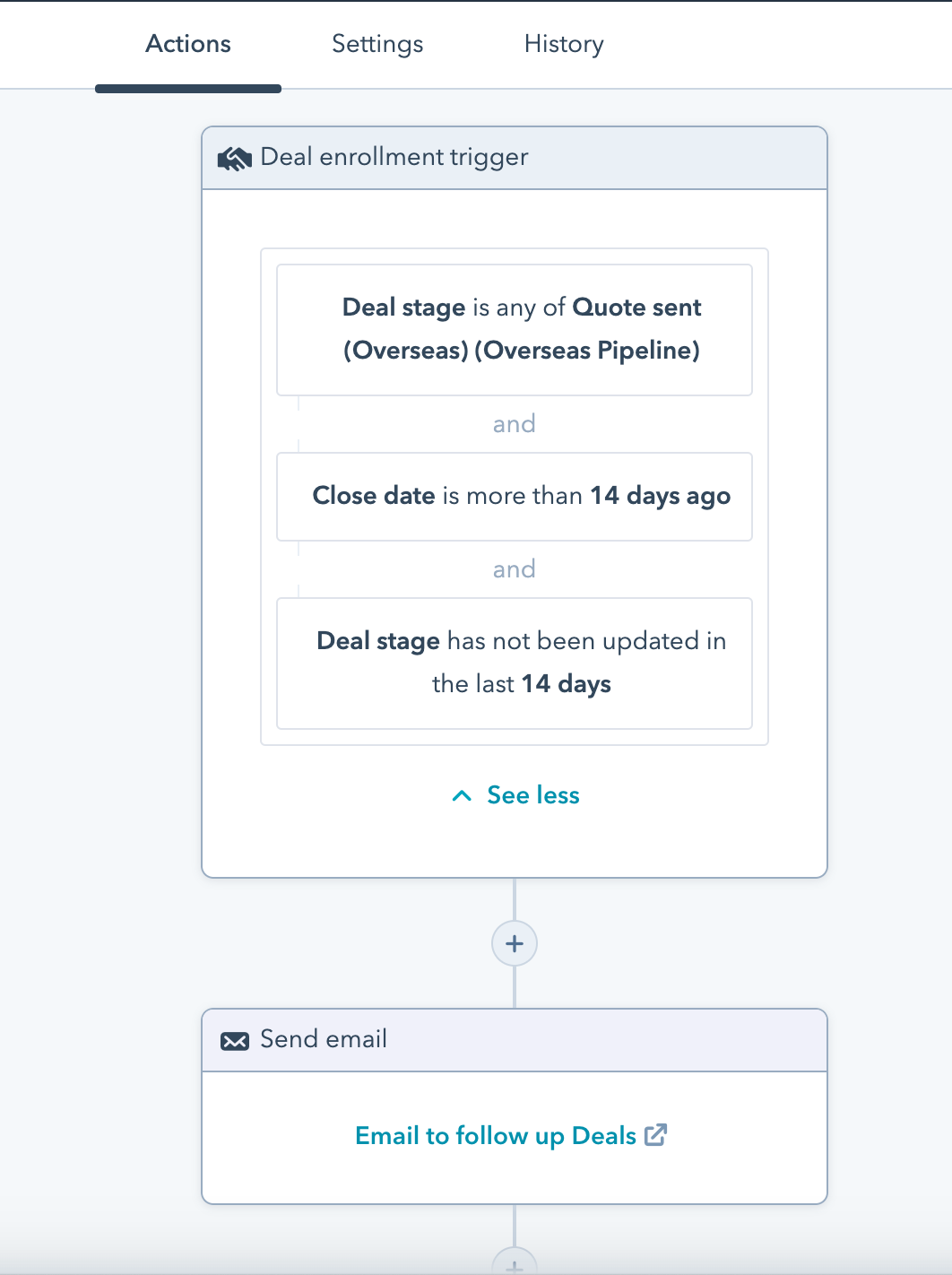Edit Close date 14 days ago filter
952x1275 pixels.
pyautogui.click(x=515, y=497)
